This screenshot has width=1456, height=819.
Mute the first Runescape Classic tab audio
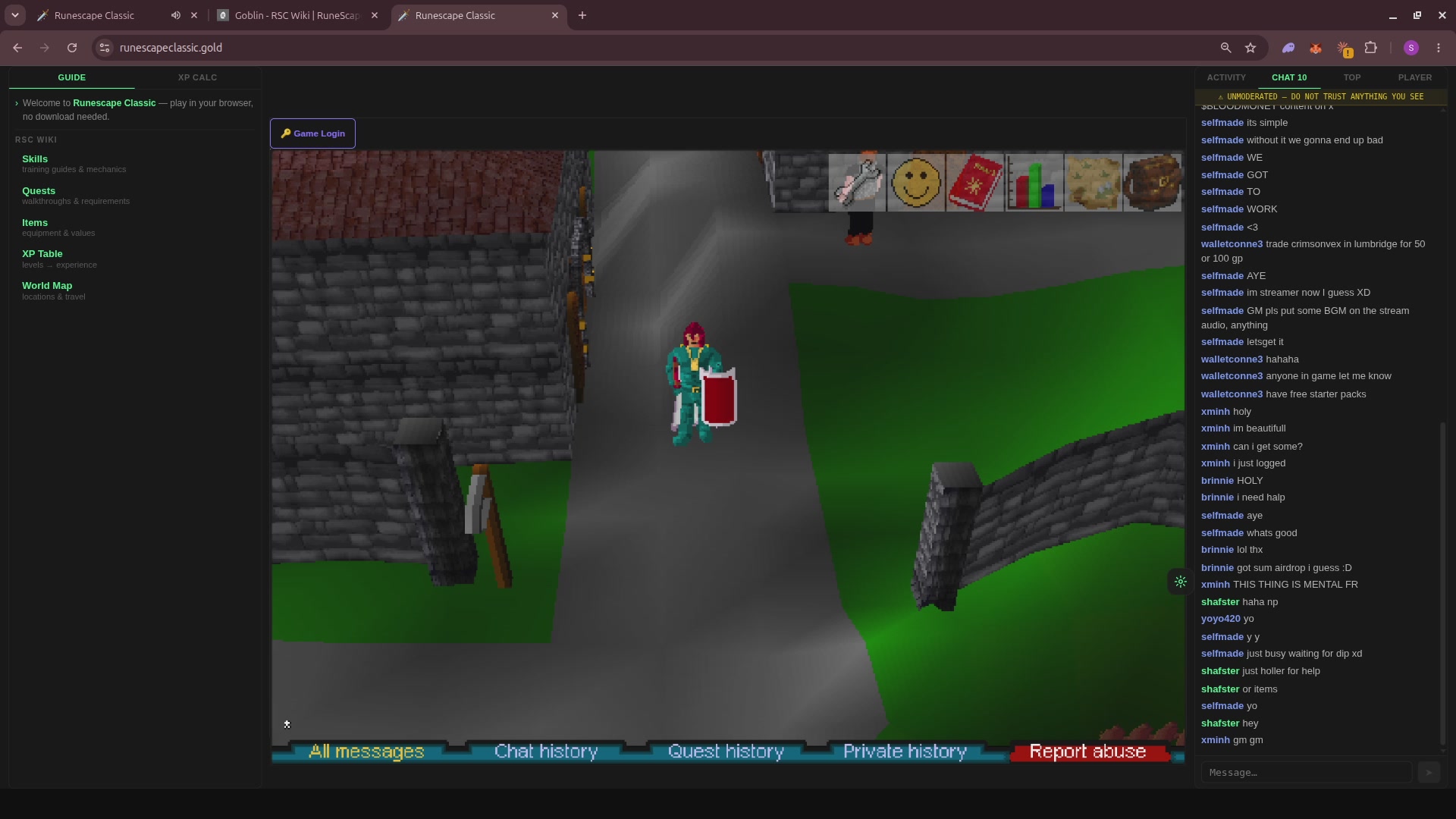[x=176, y=15]
